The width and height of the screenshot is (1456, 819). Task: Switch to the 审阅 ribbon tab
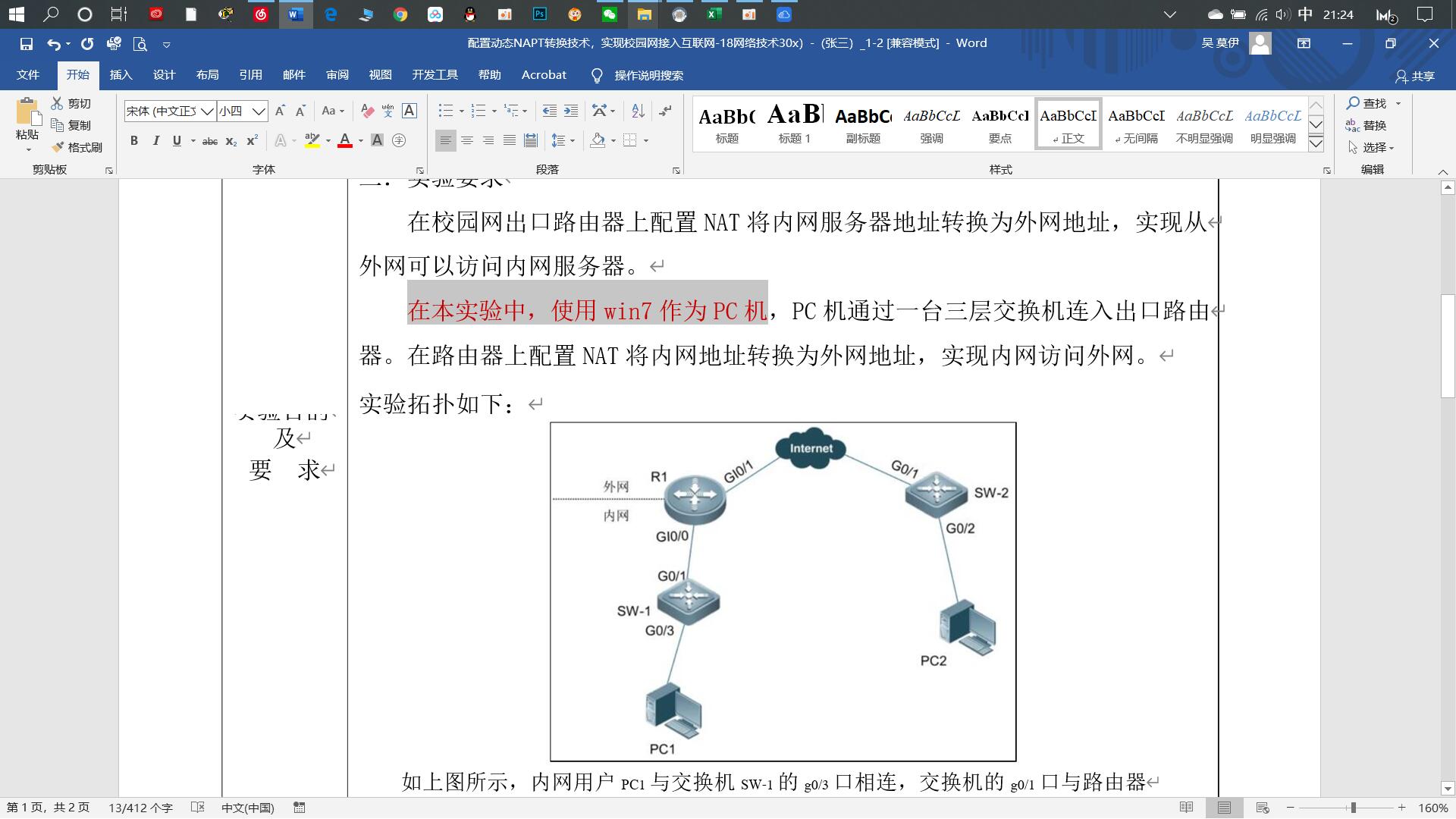(337, 74)
